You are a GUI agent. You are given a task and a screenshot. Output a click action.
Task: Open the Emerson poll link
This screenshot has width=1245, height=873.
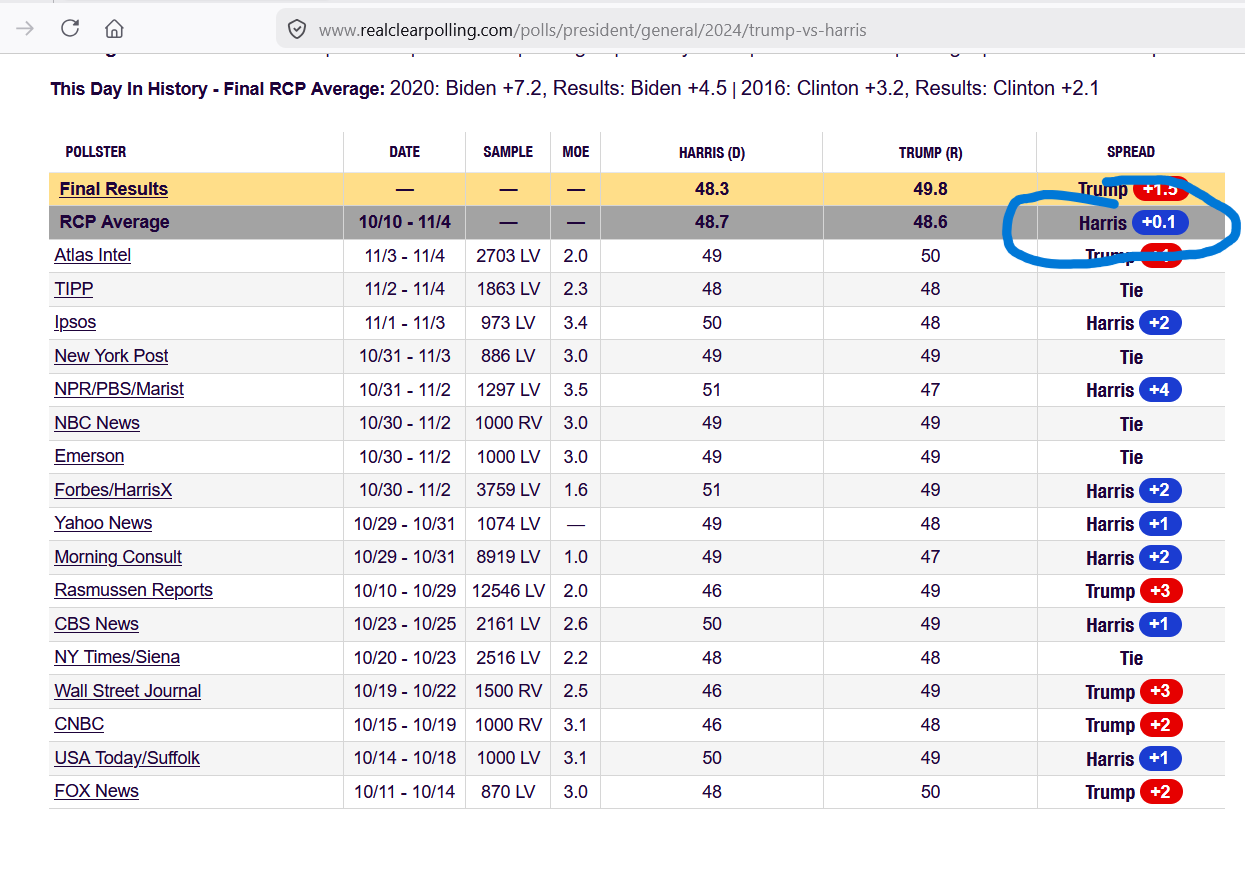[x=89, y=456]
